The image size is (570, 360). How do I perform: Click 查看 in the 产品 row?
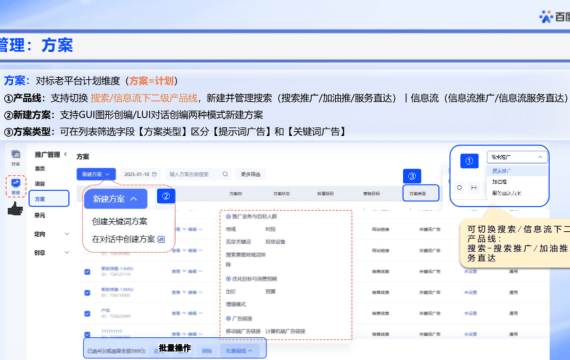pos(176,313)
